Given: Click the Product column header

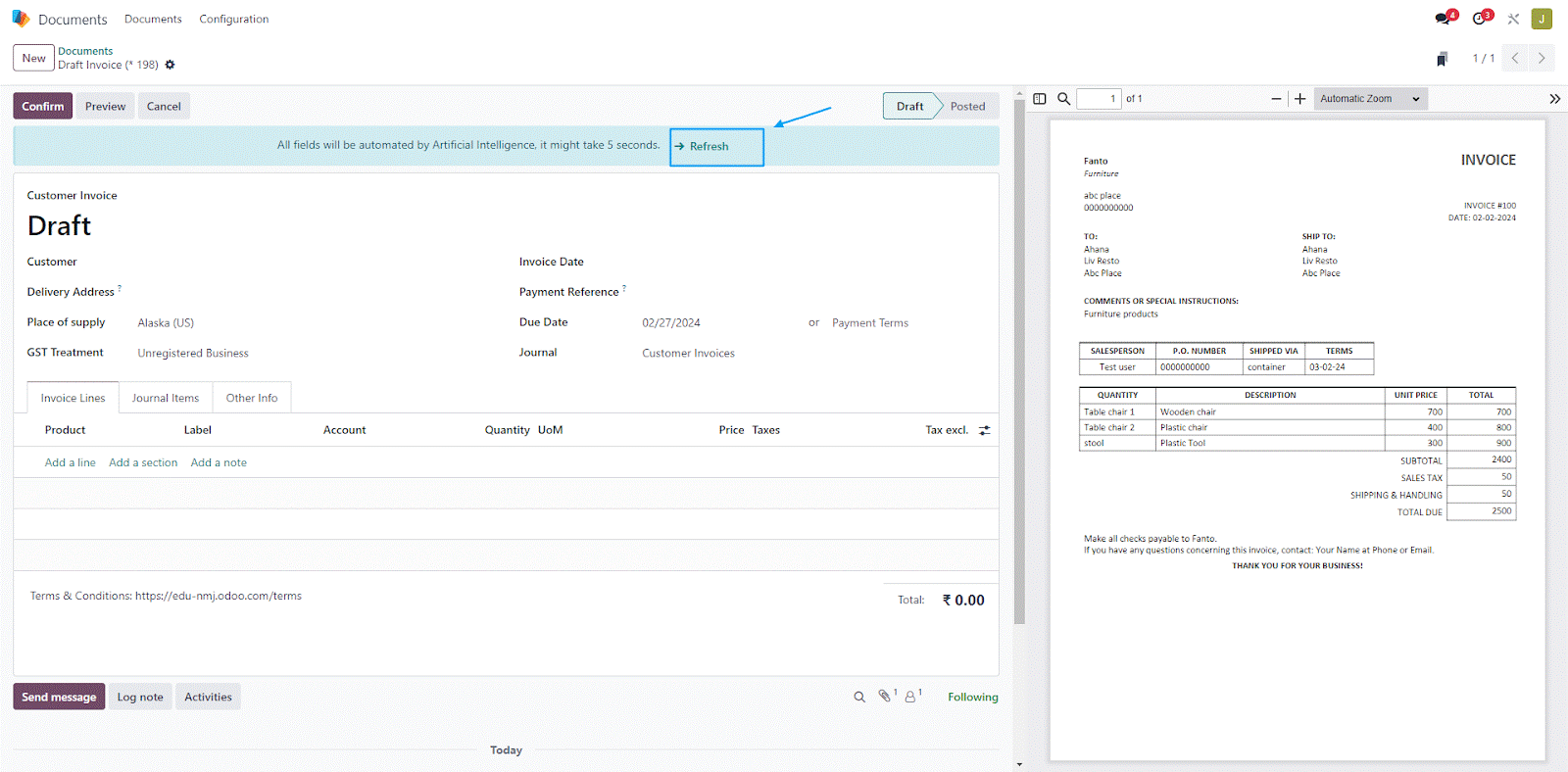Looking at the screenshot, I should click(65, 430).
